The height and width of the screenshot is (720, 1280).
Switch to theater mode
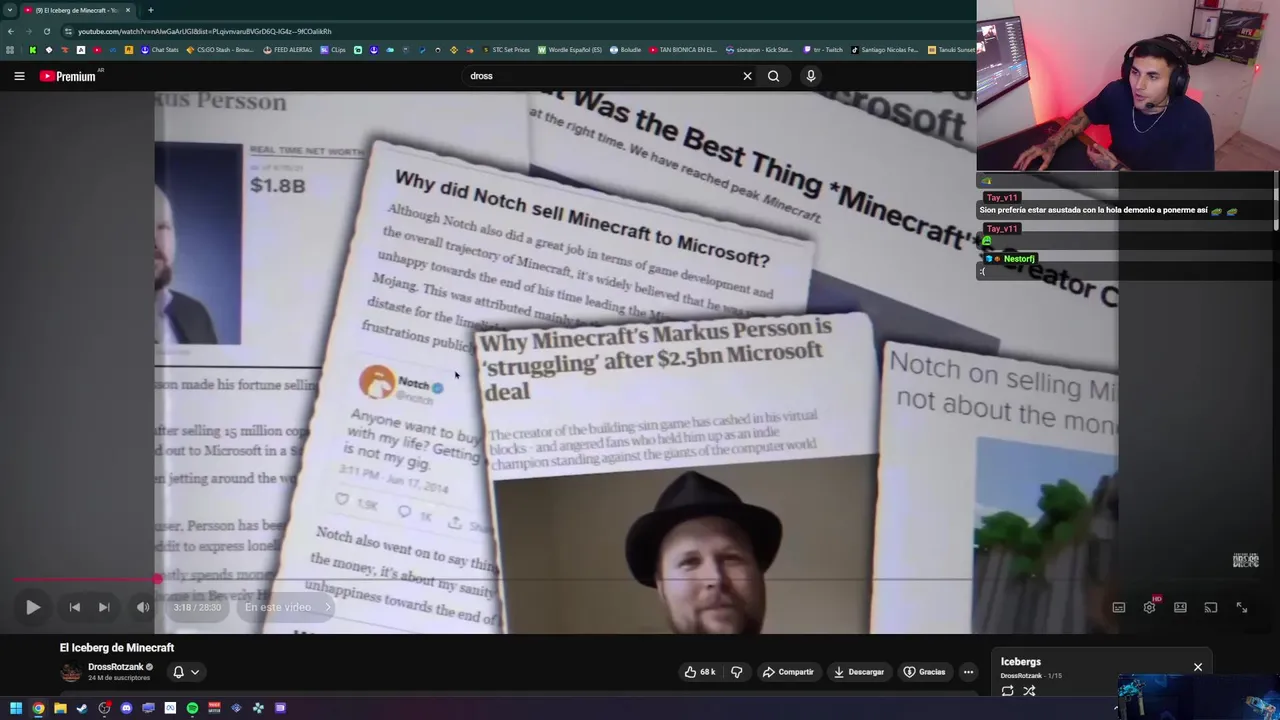tap(1180, 607)
